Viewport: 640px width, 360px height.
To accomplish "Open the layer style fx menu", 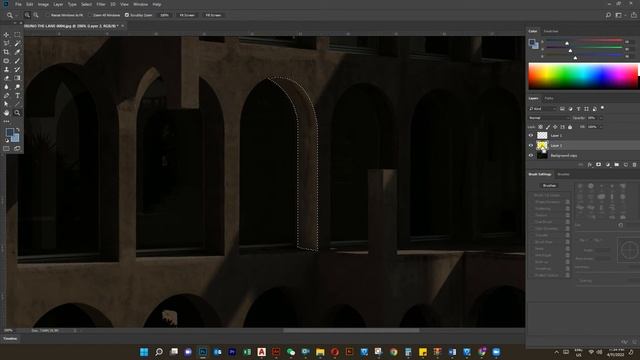I will click(590, 164).
